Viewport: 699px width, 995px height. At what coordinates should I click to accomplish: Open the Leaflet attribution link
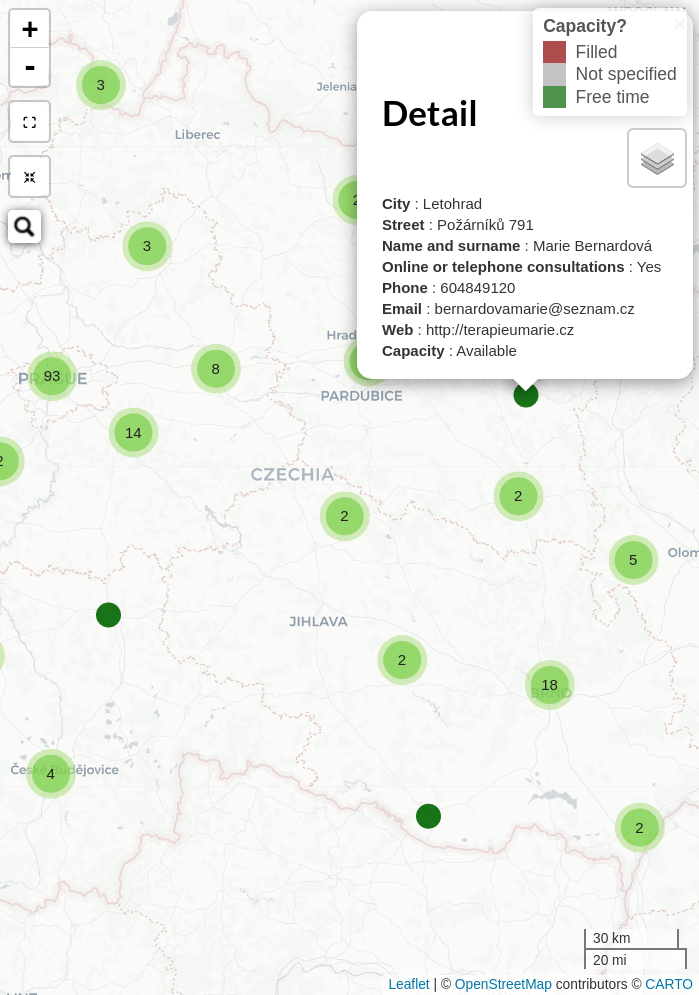coord(408,984)
